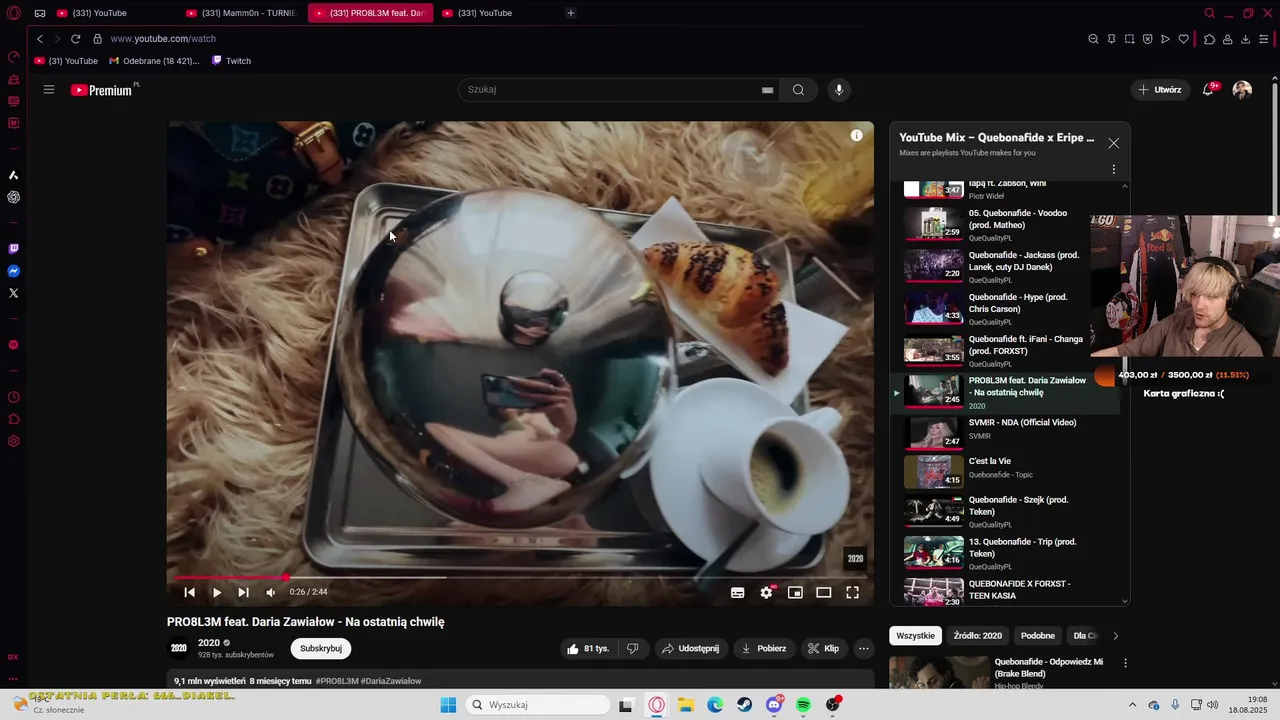Viewport: 1280px width, 720px height.
Task: Show more filter chips with right chevron
Action: [x=1116, y=635]
